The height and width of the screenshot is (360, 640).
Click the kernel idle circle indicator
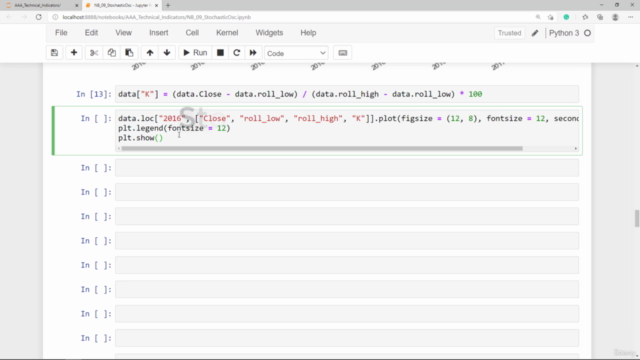click(x=587, y=33)
